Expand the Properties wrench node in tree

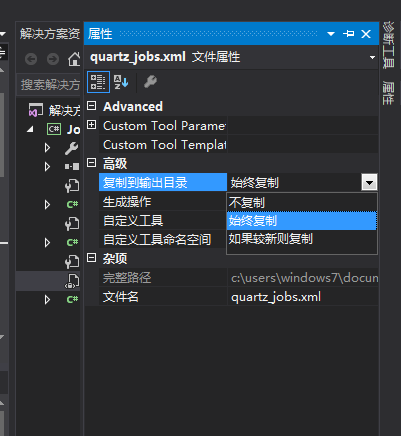tap(47, 147)
